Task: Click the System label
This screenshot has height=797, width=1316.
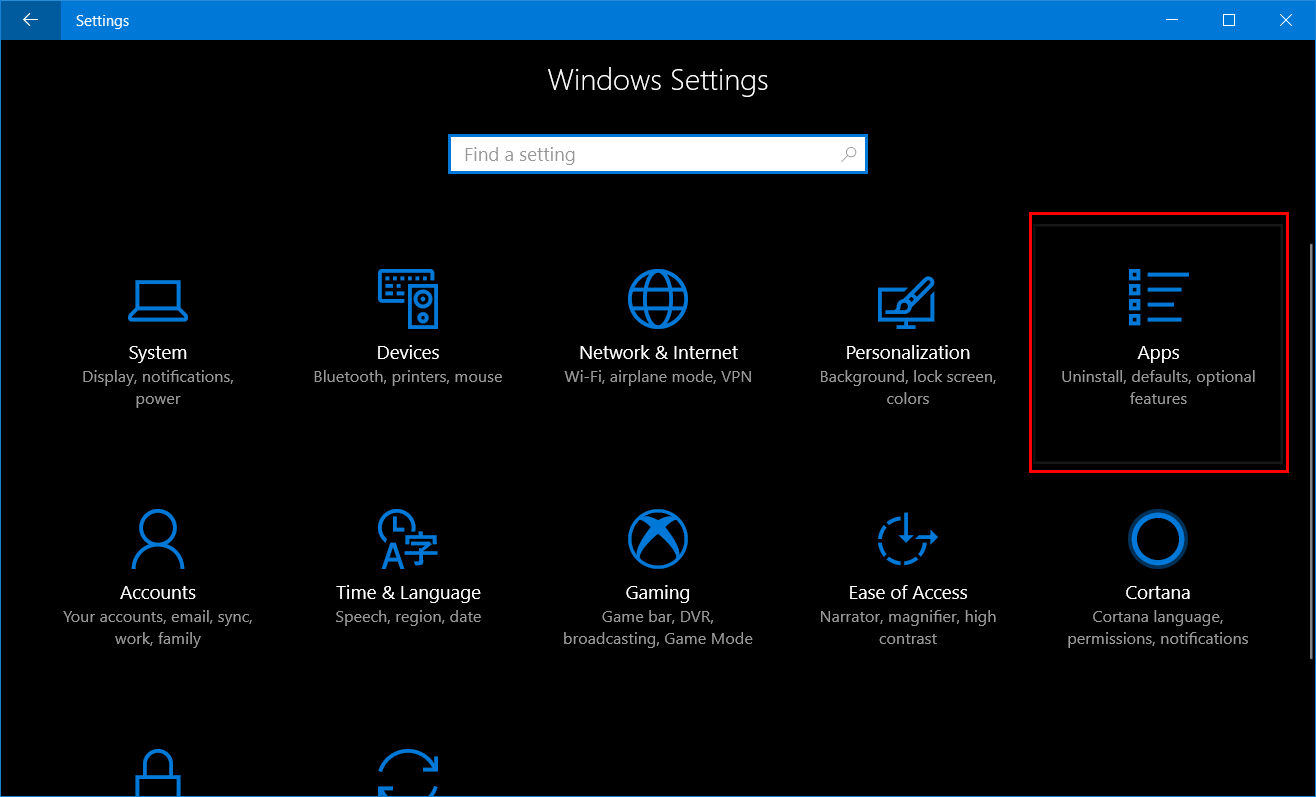Action: pyautogui.click(x=158, y=352)
